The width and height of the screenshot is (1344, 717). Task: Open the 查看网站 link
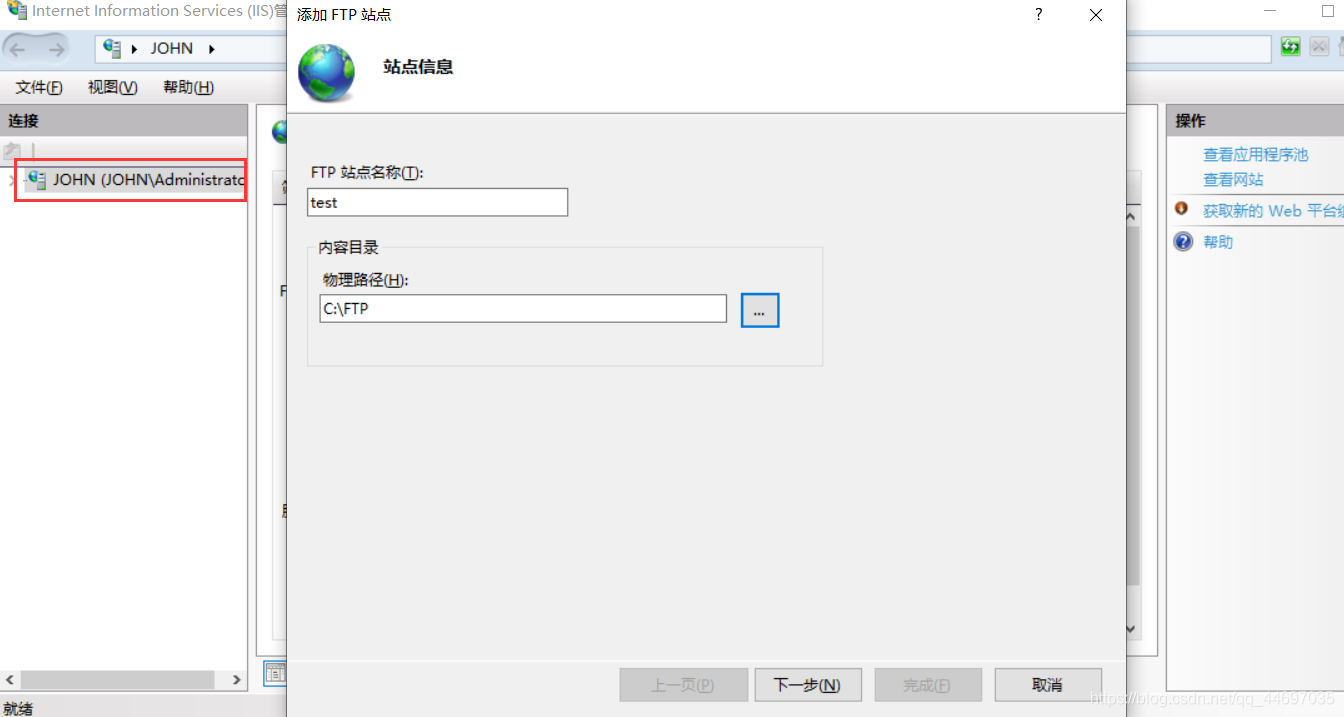coord(1233,180)
